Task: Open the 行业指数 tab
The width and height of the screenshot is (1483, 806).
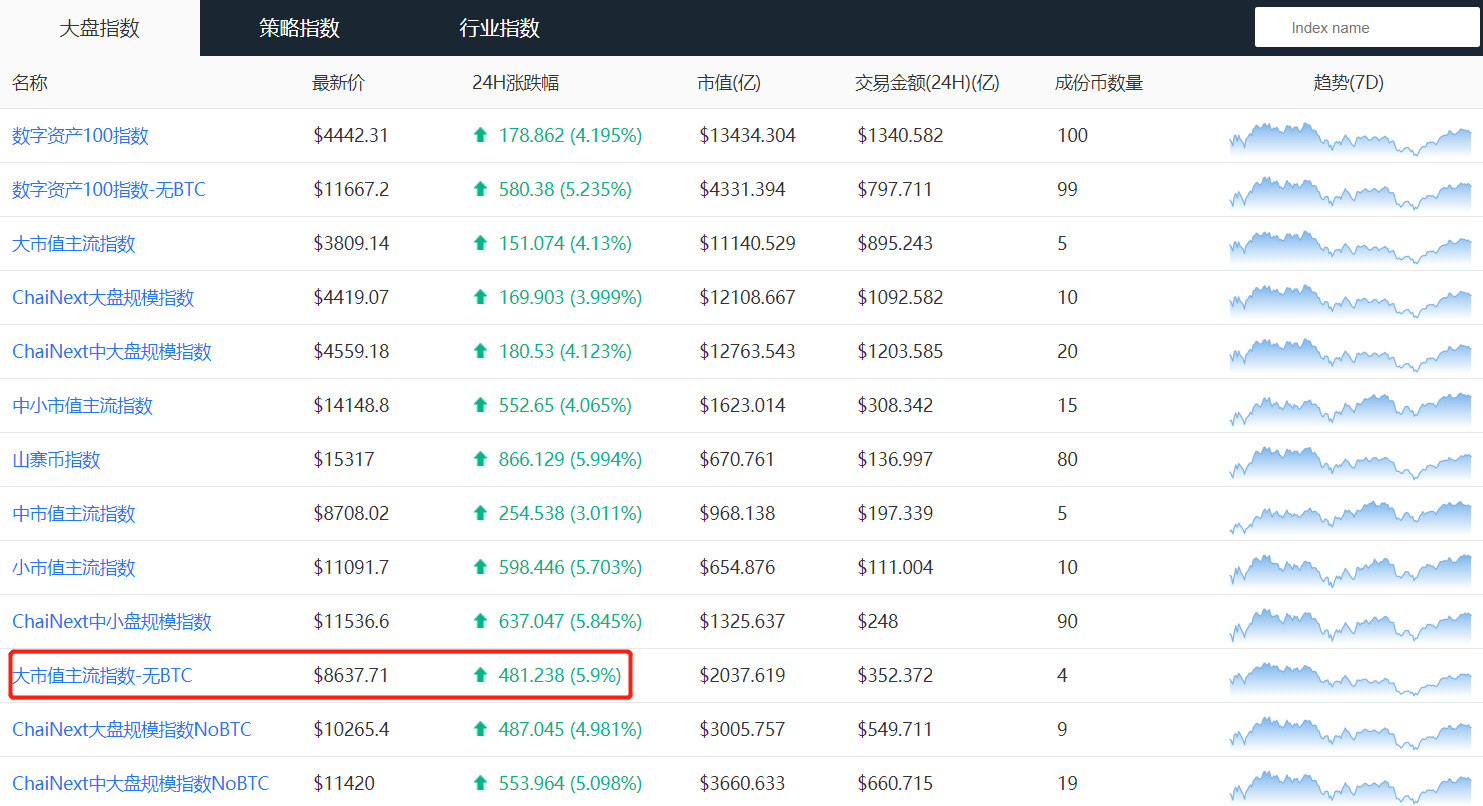Action: pyautogui.click(x=500, y=28)
